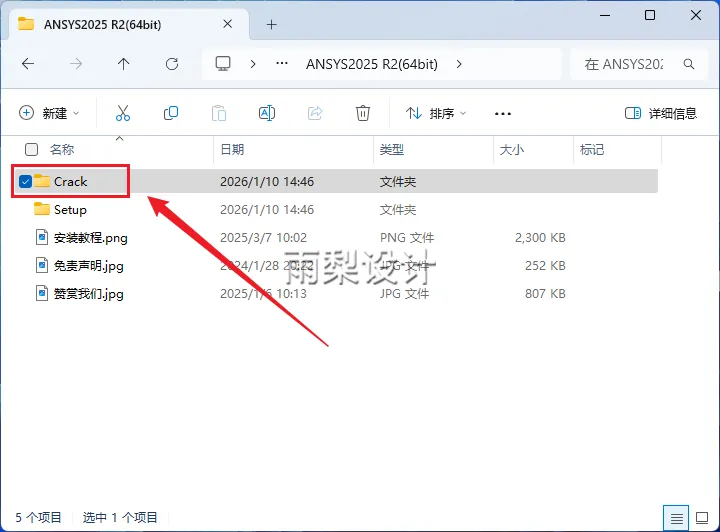This screenshot has width=720, height=532.
Task: Click the 2,300 KB size value
Action: pos(540,238)
